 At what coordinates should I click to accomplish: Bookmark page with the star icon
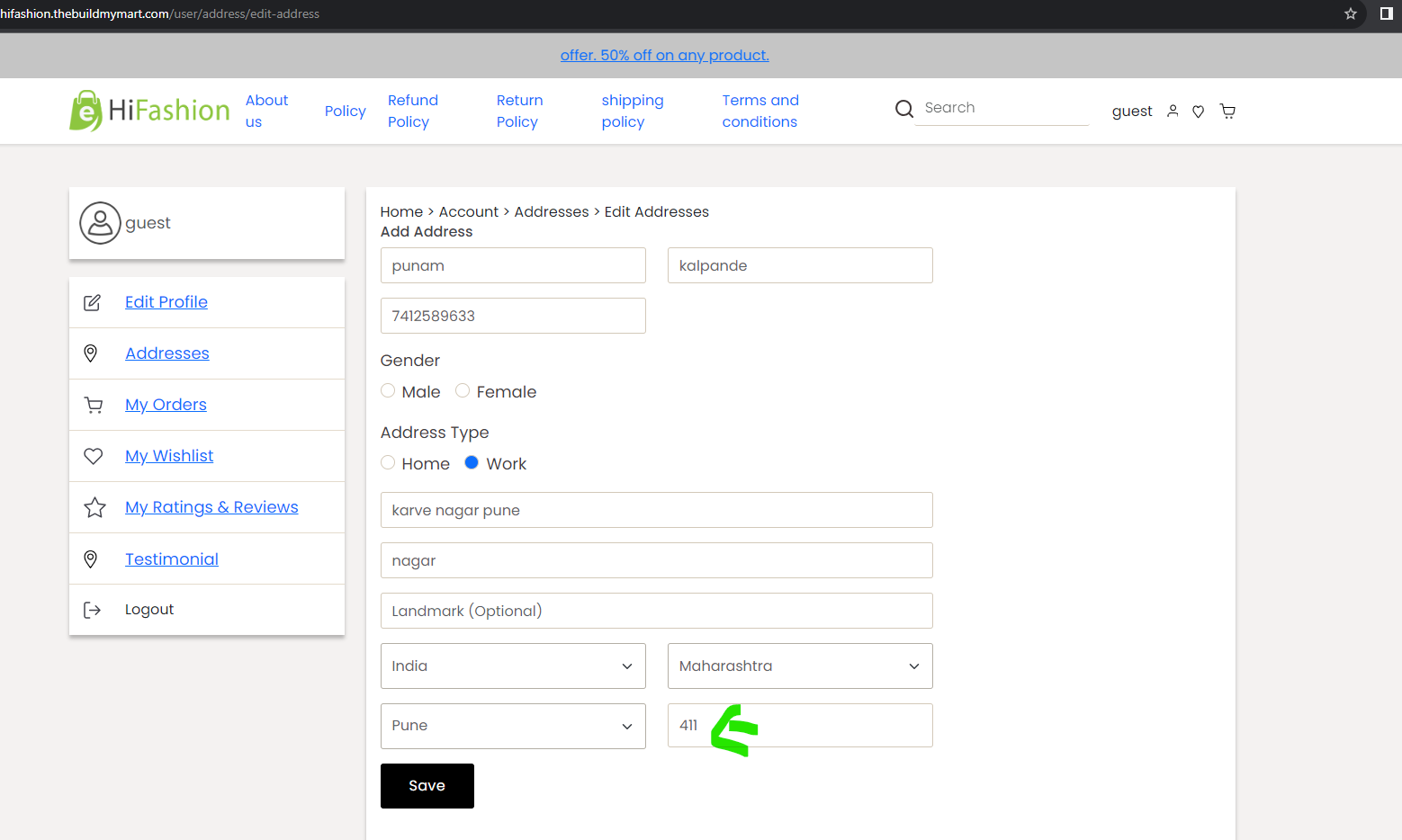(1351, 13)
